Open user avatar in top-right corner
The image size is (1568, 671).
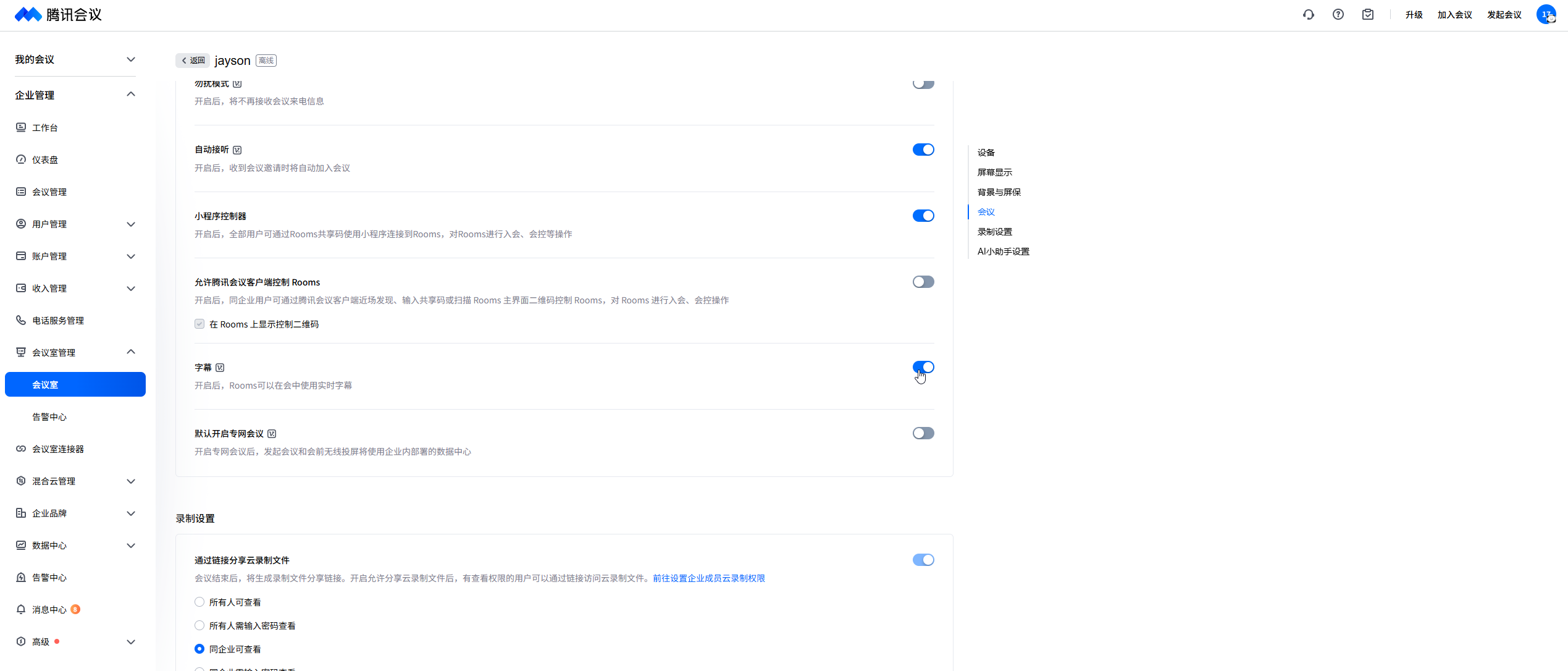tap(1546, 15)
